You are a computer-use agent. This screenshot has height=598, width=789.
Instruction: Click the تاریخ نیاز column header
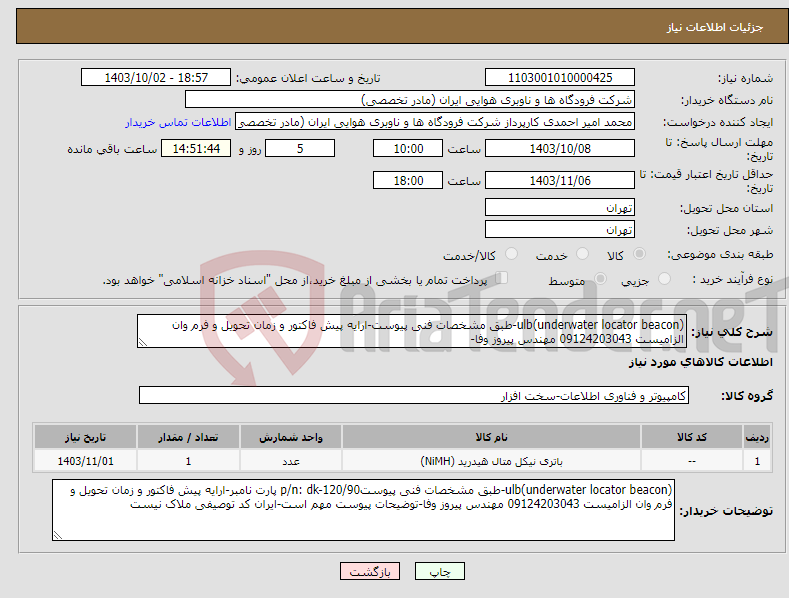(x=86, y=437)
